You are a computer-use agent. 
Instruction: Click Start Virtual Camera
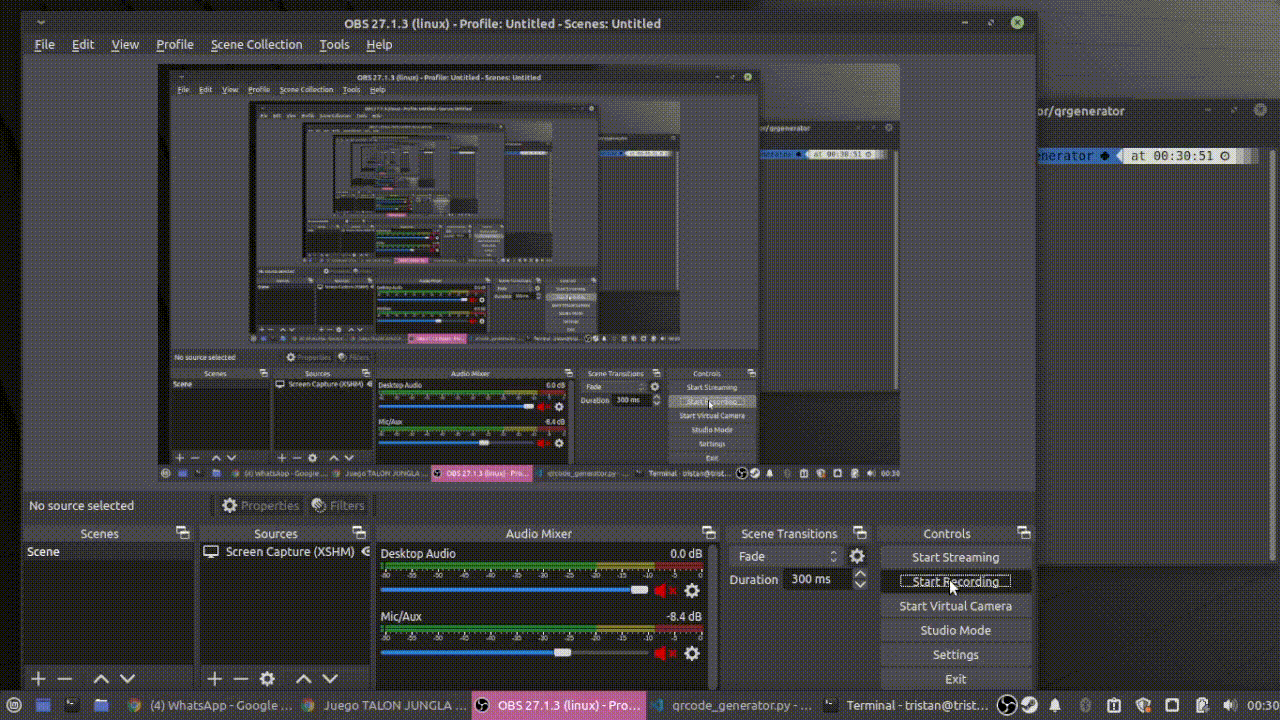[955, 606]
